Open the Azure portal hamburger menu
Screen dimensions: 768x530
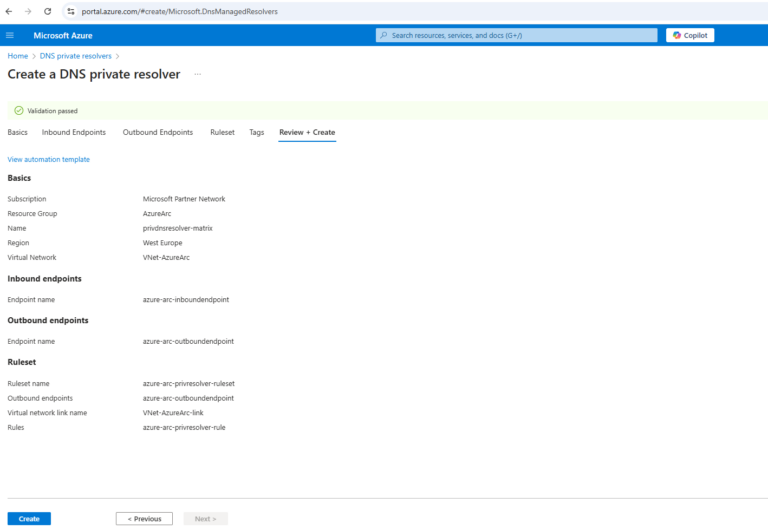point(10,35)
